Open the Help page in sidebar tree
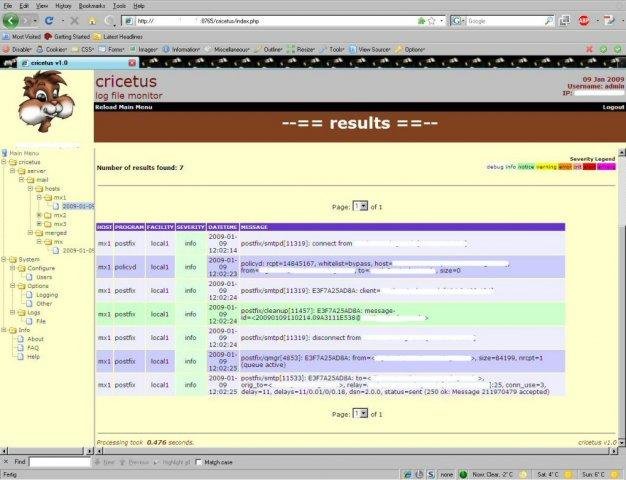 33,357
